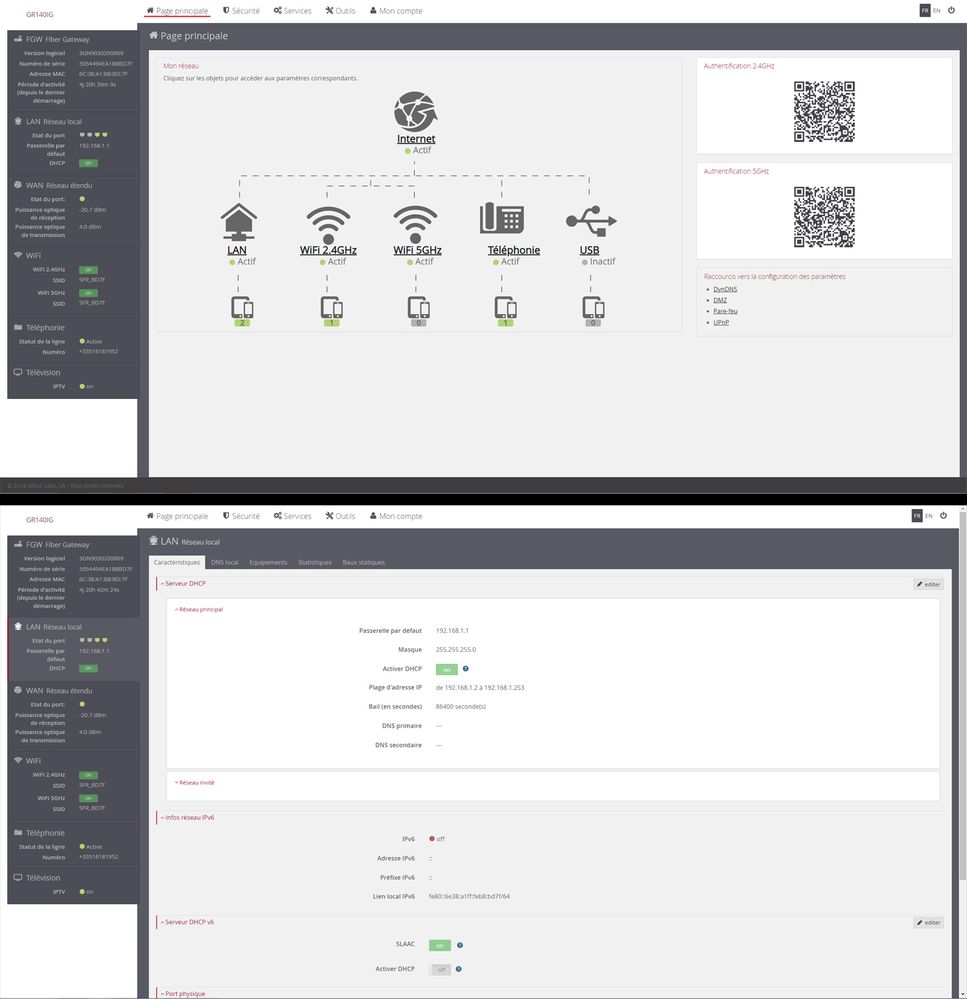Switch to the DNS local tab
The image size is (967, 999).
click(225, 562)
